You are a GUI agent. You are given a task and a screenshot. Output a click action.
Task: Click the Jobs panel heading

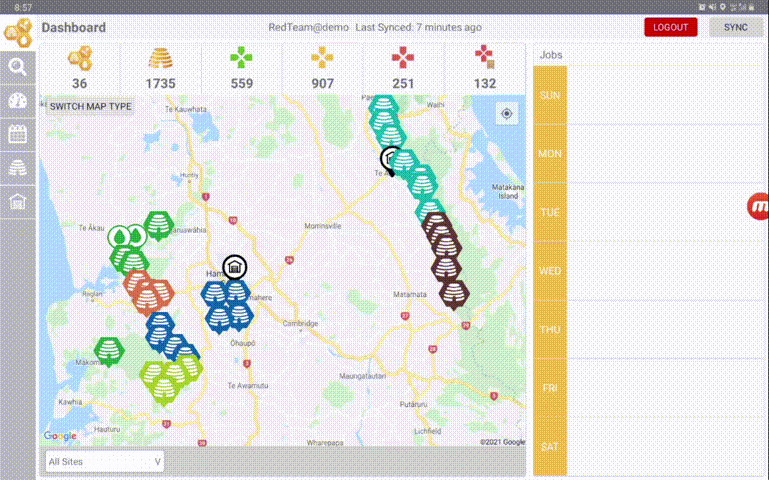pyautogui.click(x=551, y=55)
